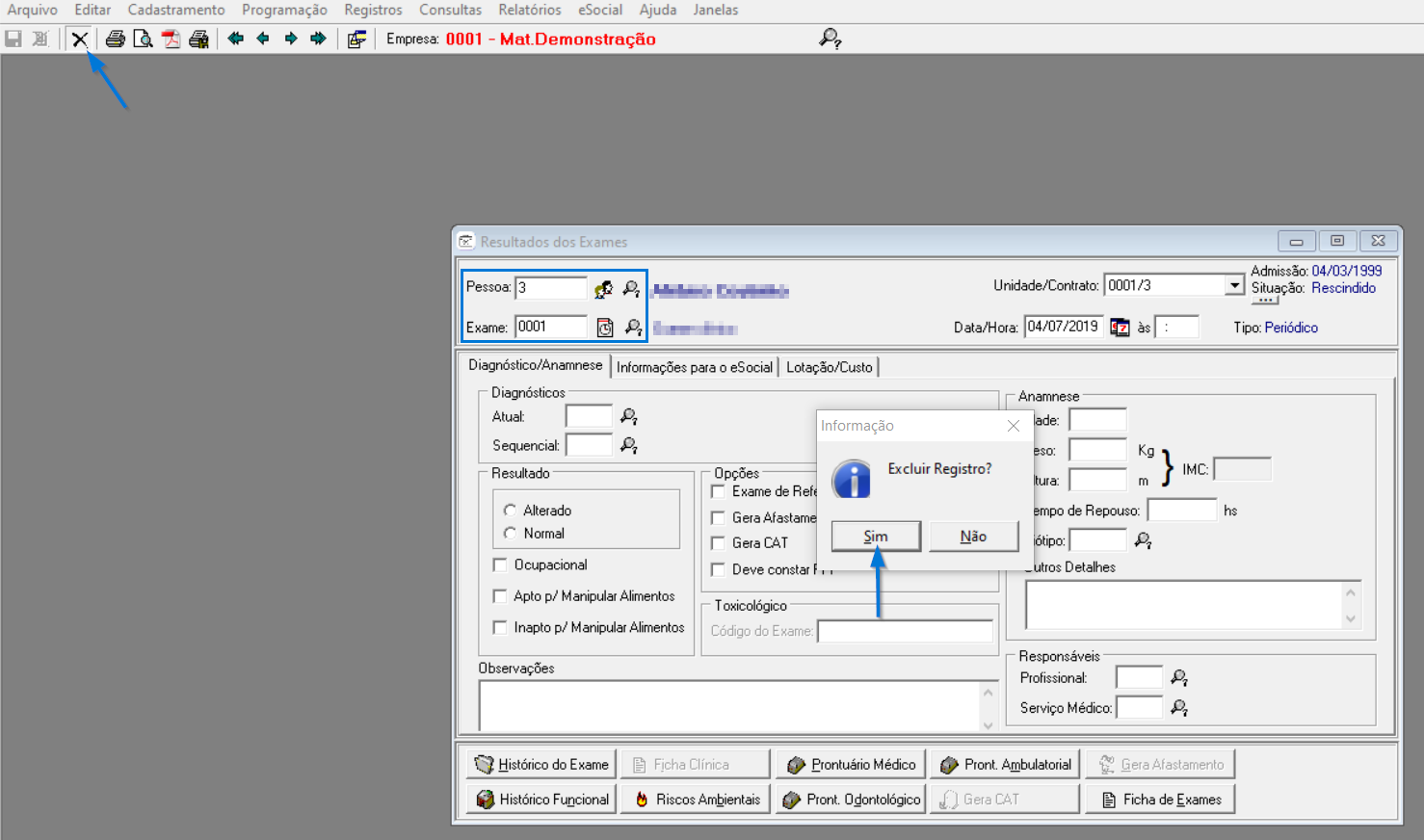Open the Programação menu
Viewport: 1424px width, 840px height.
click(x=284, y=10)
